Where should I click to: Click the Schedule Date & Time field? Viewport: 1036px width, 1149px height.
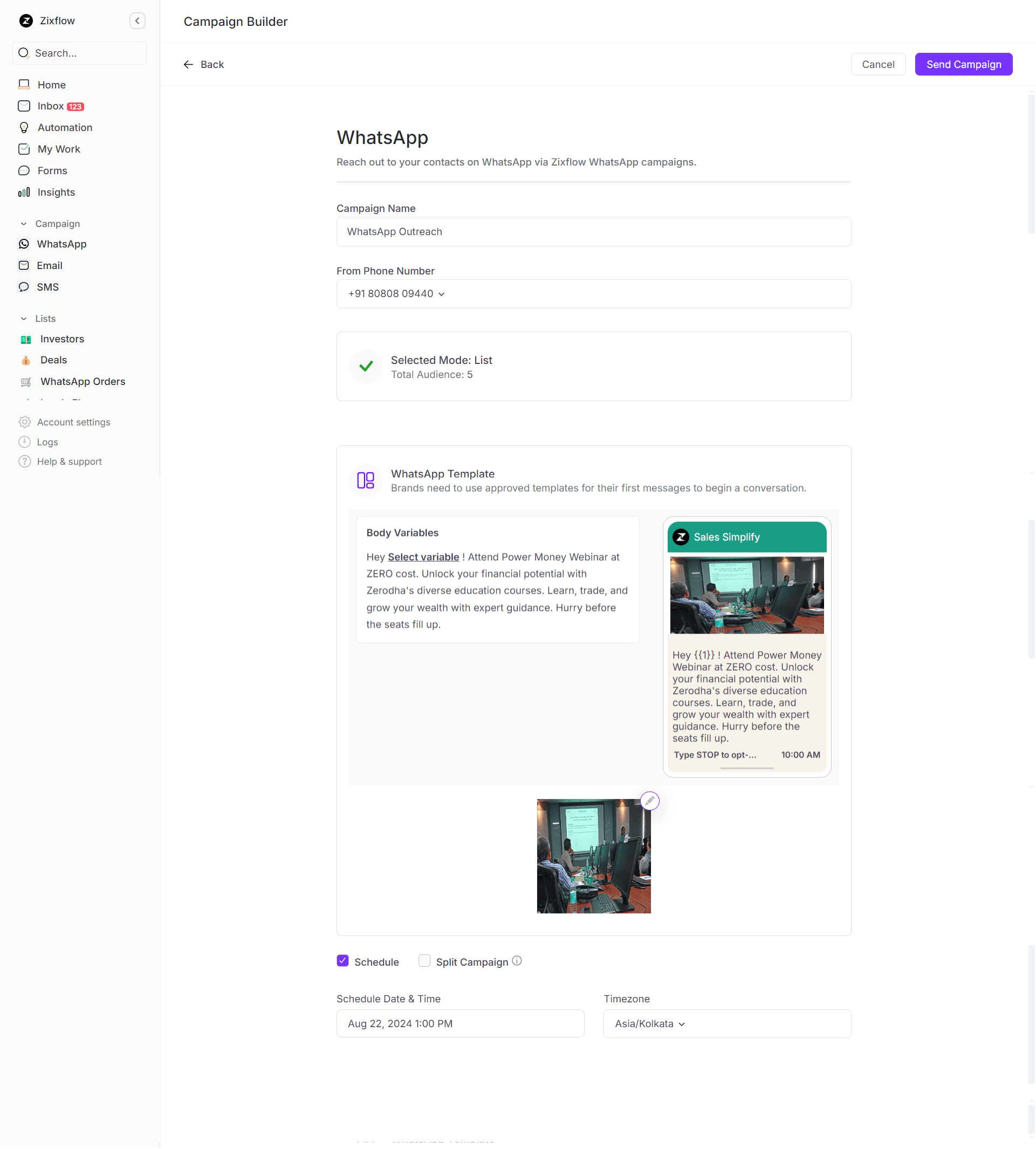460,1023
